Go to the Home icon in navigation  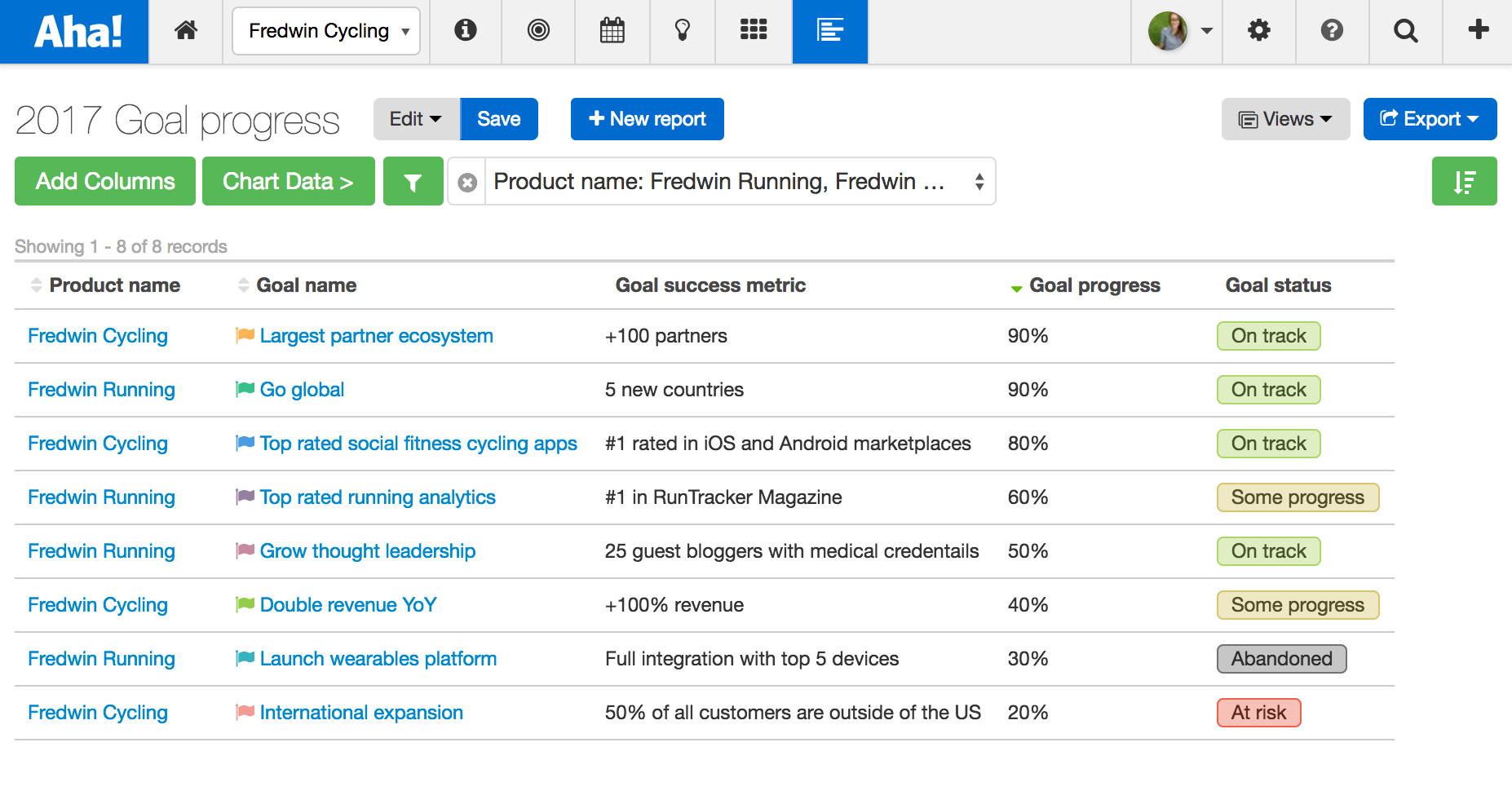pos(186,31)
